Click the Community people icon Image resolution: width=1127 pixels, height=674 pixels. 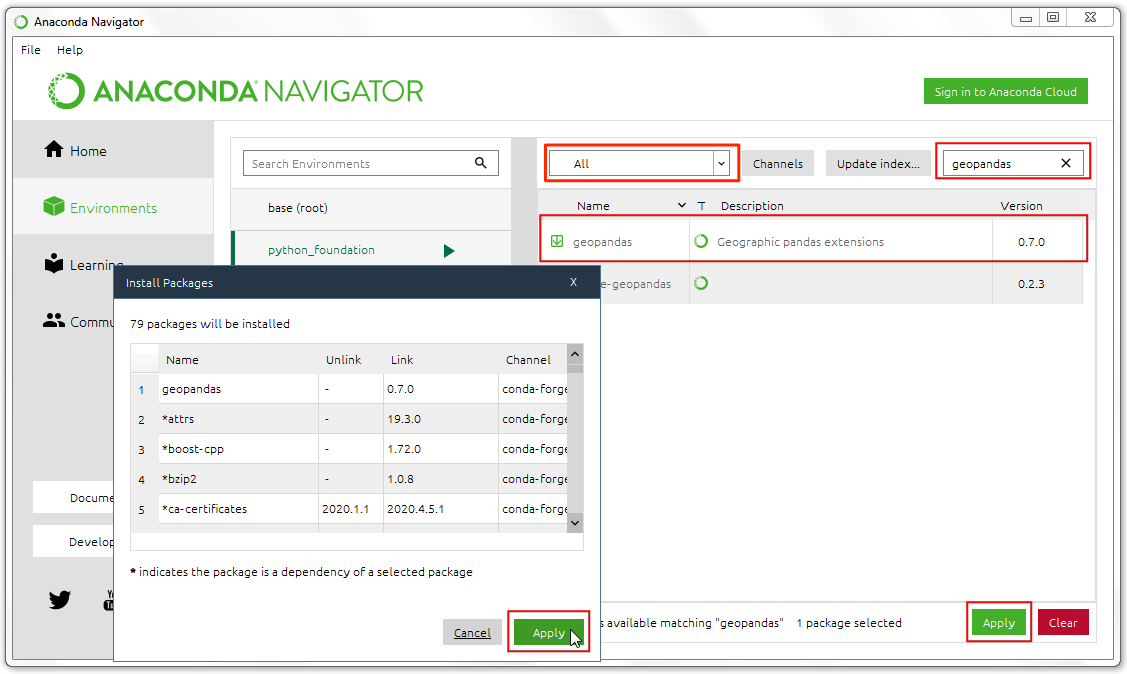pyautogui.click(x=54, y=320)
